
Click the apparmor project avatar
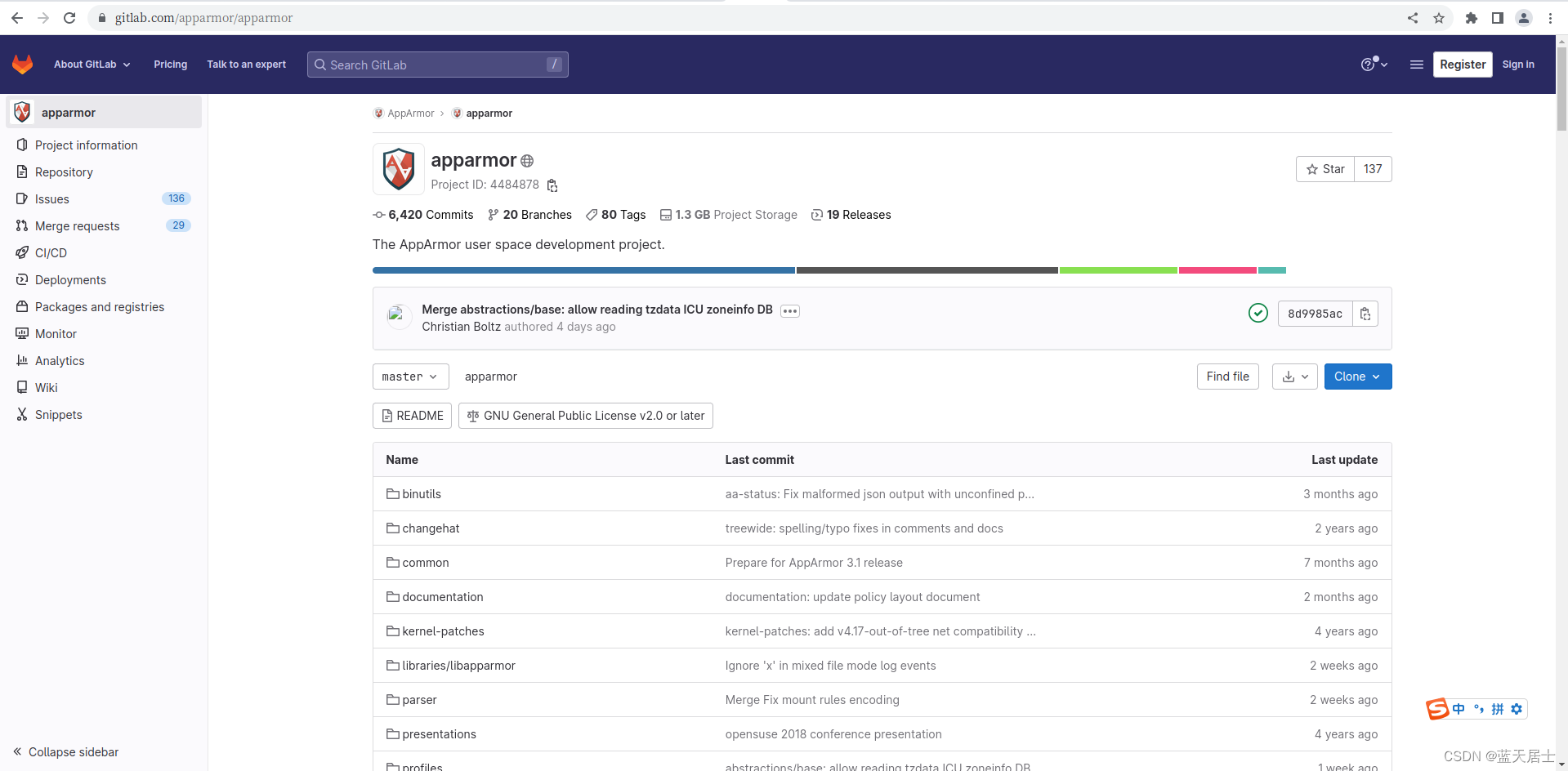tap(399, 169)
